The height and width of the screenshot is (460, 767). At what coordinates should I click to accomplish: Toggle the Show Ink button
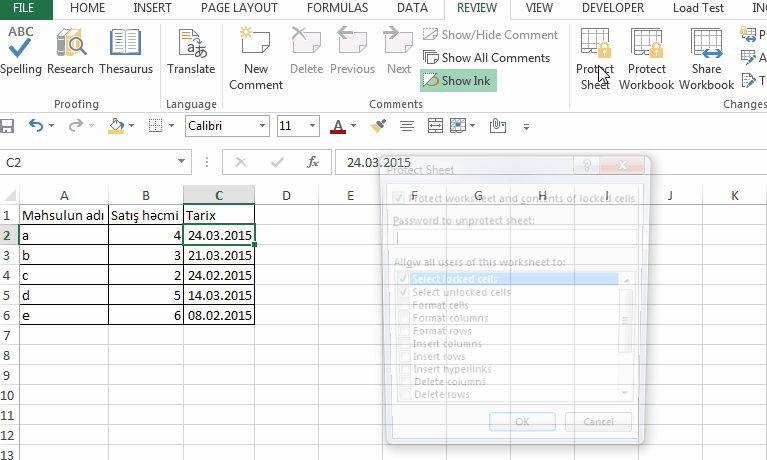[x=458, y=81]
